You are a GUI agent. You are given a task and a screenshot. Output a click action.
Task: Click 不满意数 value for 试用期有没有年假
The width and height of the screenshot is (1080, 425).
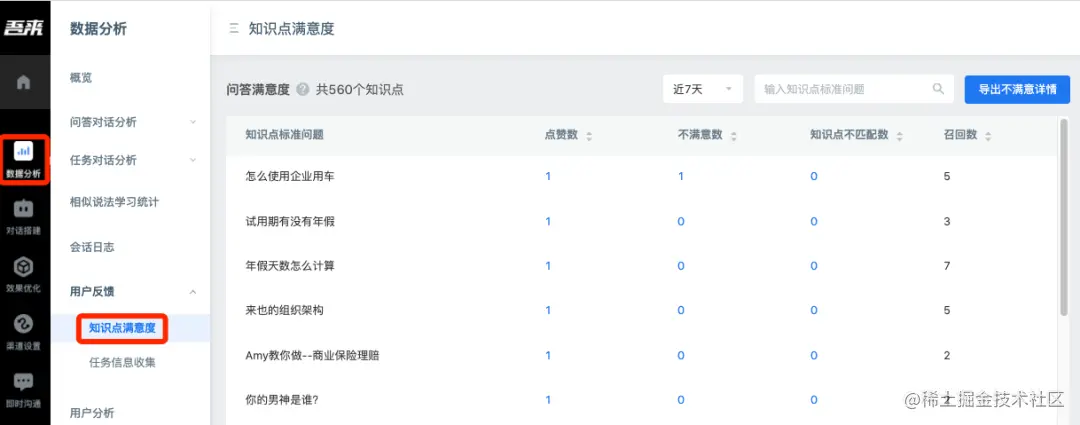pyautogui.click(x=681, y=221)
